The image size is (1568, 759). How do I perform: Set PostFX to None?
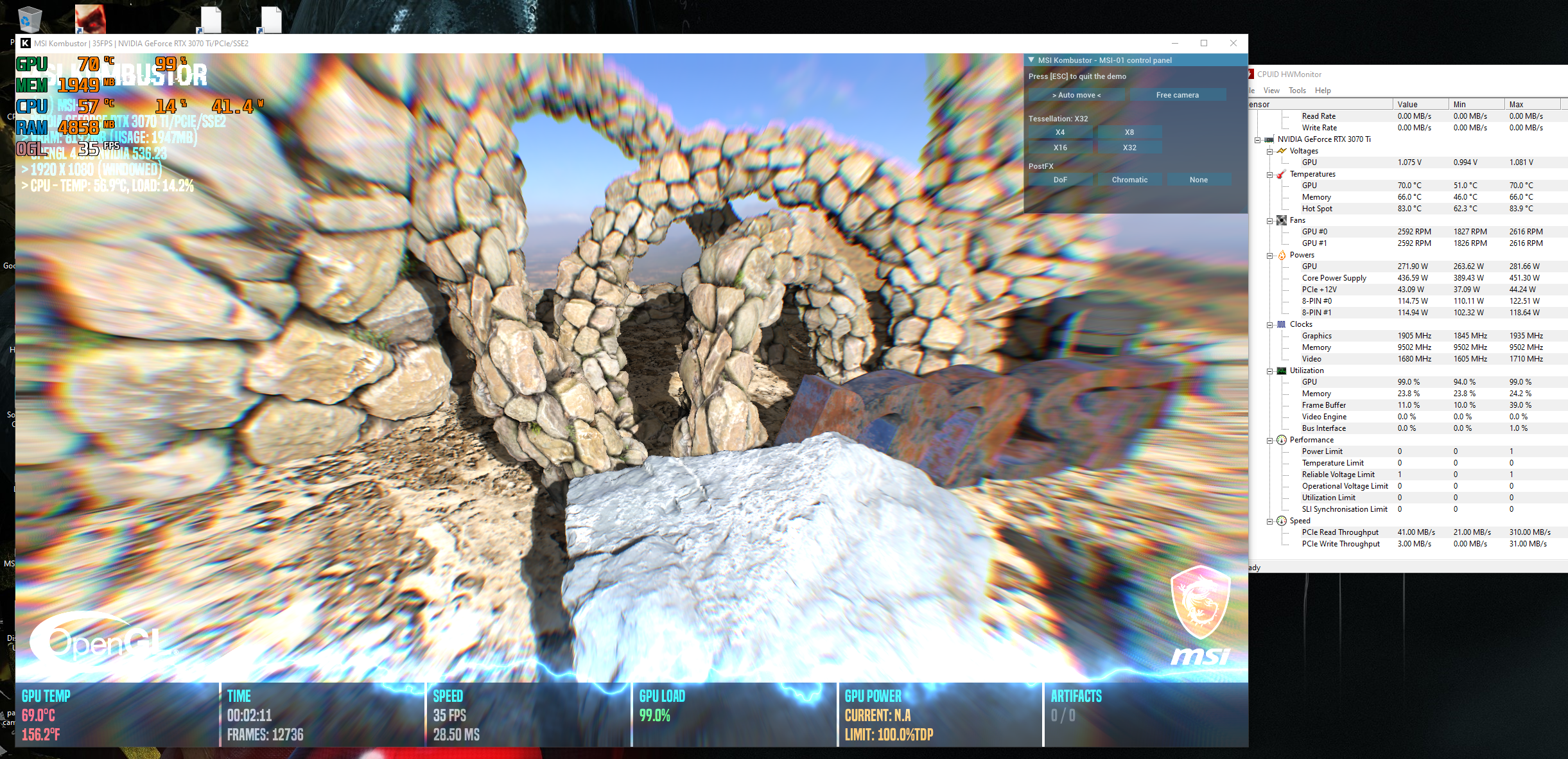coord(1199,180)
